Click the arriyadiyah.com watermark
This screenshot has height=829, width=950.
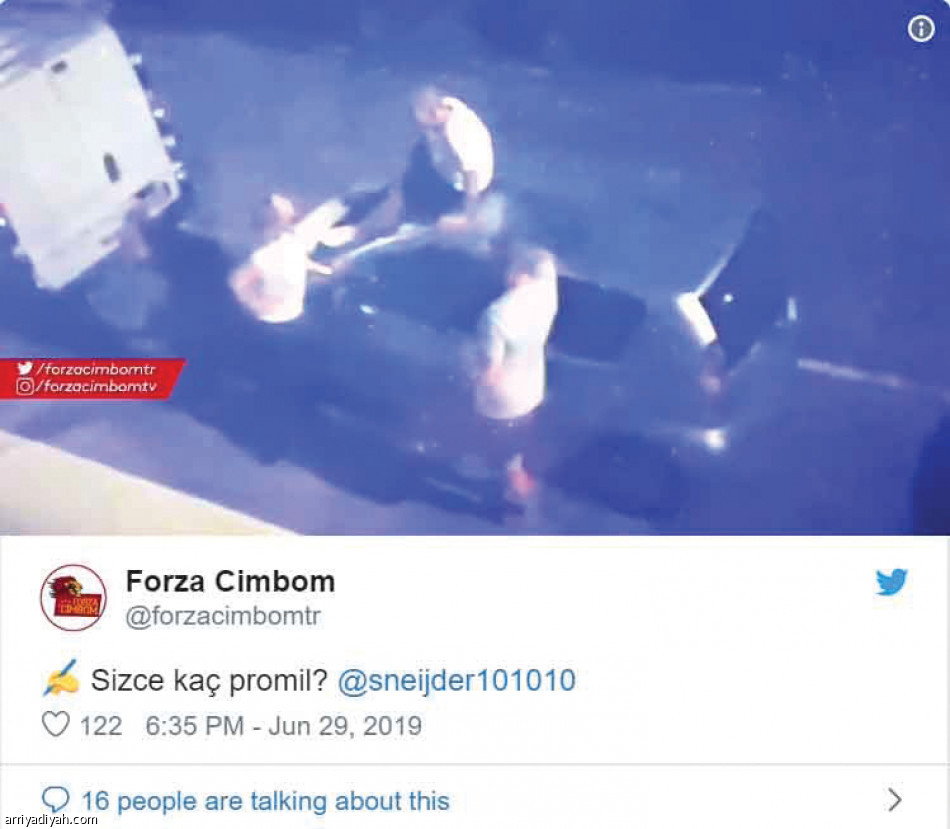[x=49, y=820]
